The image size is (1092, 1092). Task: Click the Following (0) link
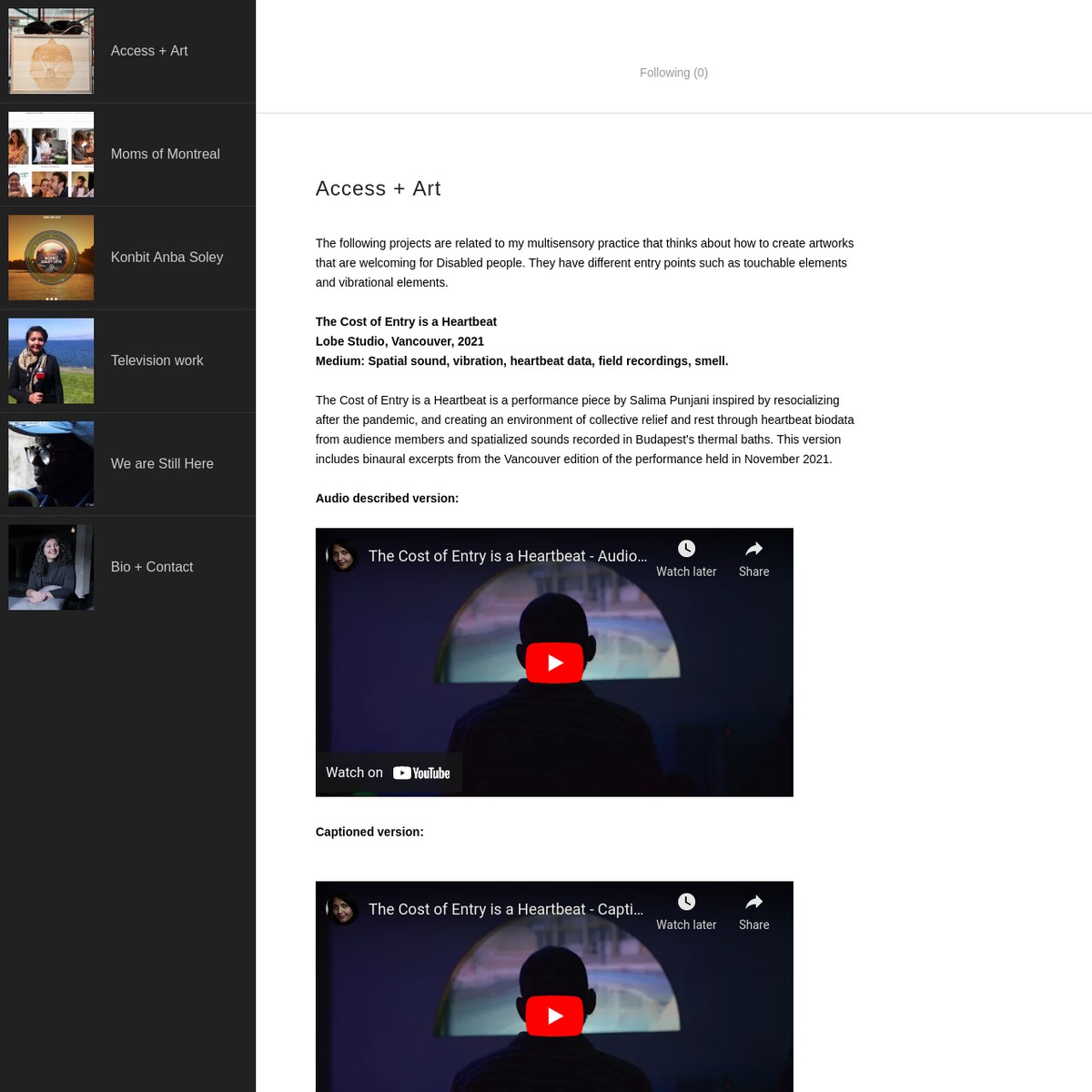673,73
